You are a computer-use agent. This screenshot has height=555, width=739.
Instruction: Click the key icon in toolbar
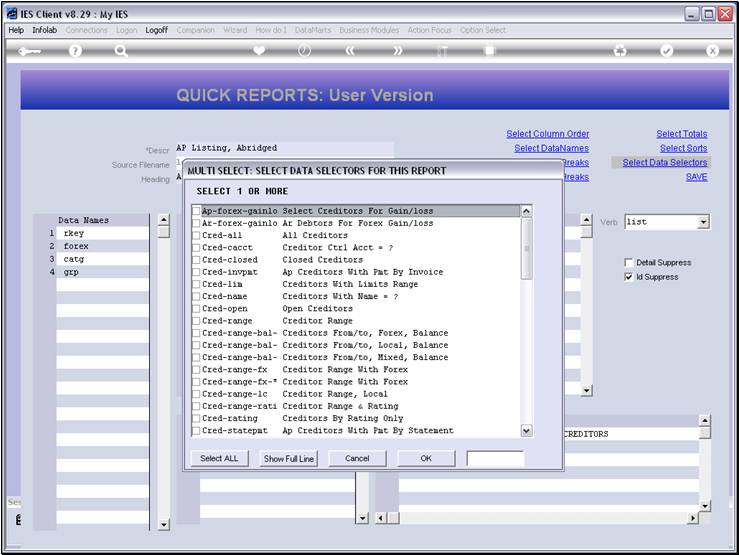29,50
